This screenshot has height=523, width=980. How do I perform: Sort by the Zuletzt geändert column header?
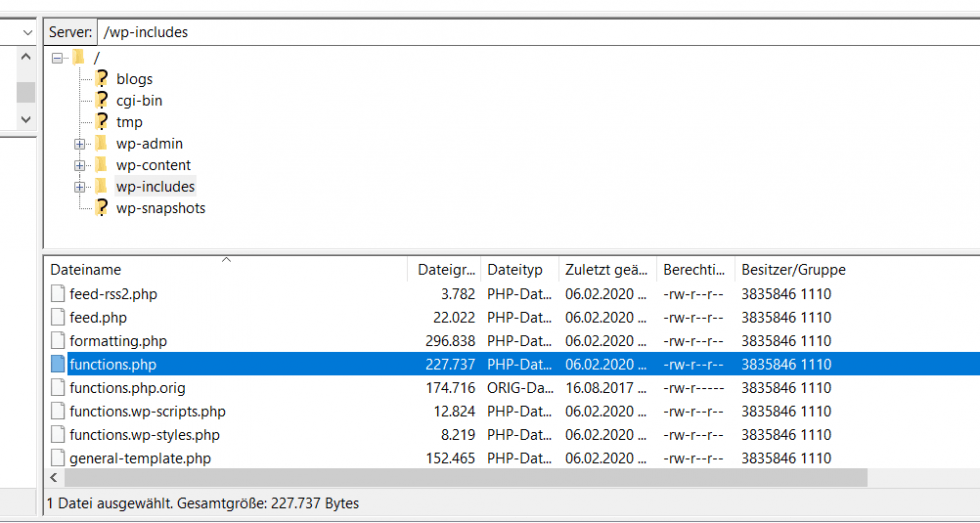click(608, 270)
